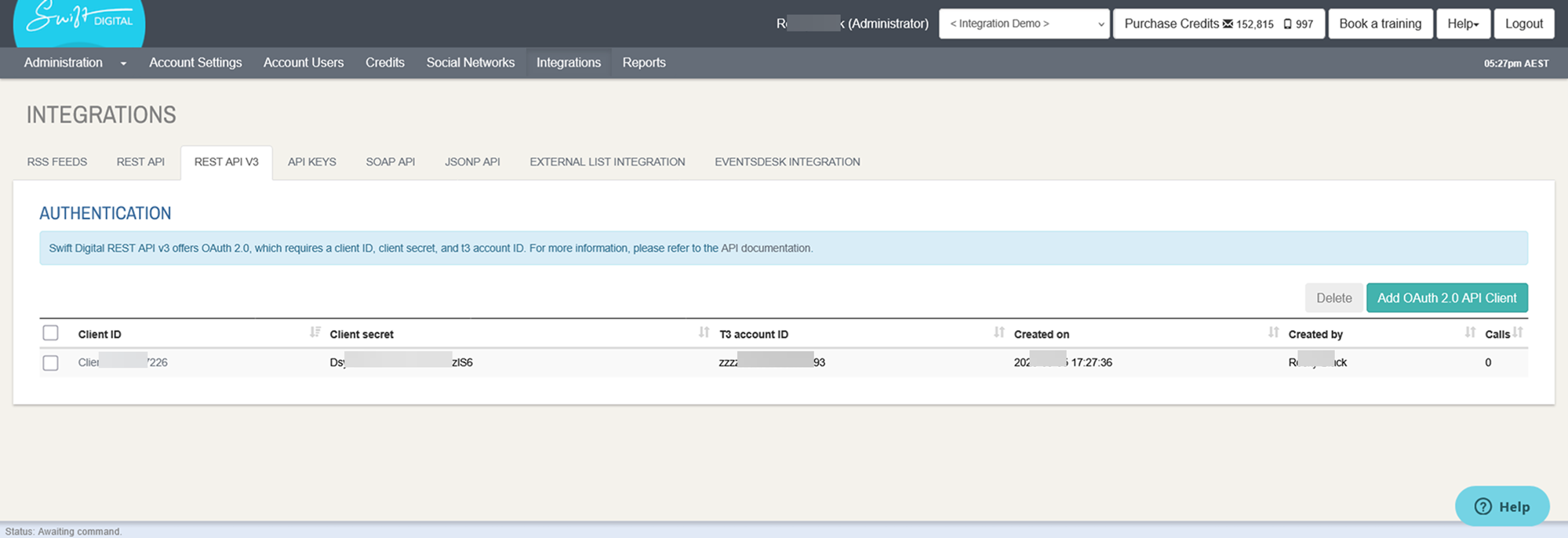The width and height of the screenshot is (1568, 538).
Task: Sort by Calls column sort icon
Action: 1518,333
